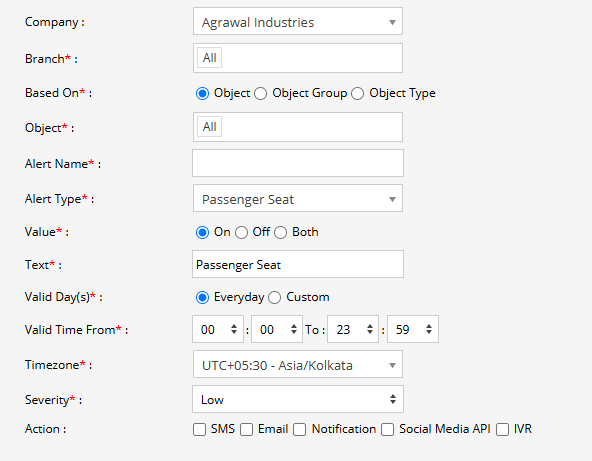The width and height of the screenshot is (592, 461).
Task: Open the start minute selector showing 00
Action: pyautogui.click(x=277, y=329)
